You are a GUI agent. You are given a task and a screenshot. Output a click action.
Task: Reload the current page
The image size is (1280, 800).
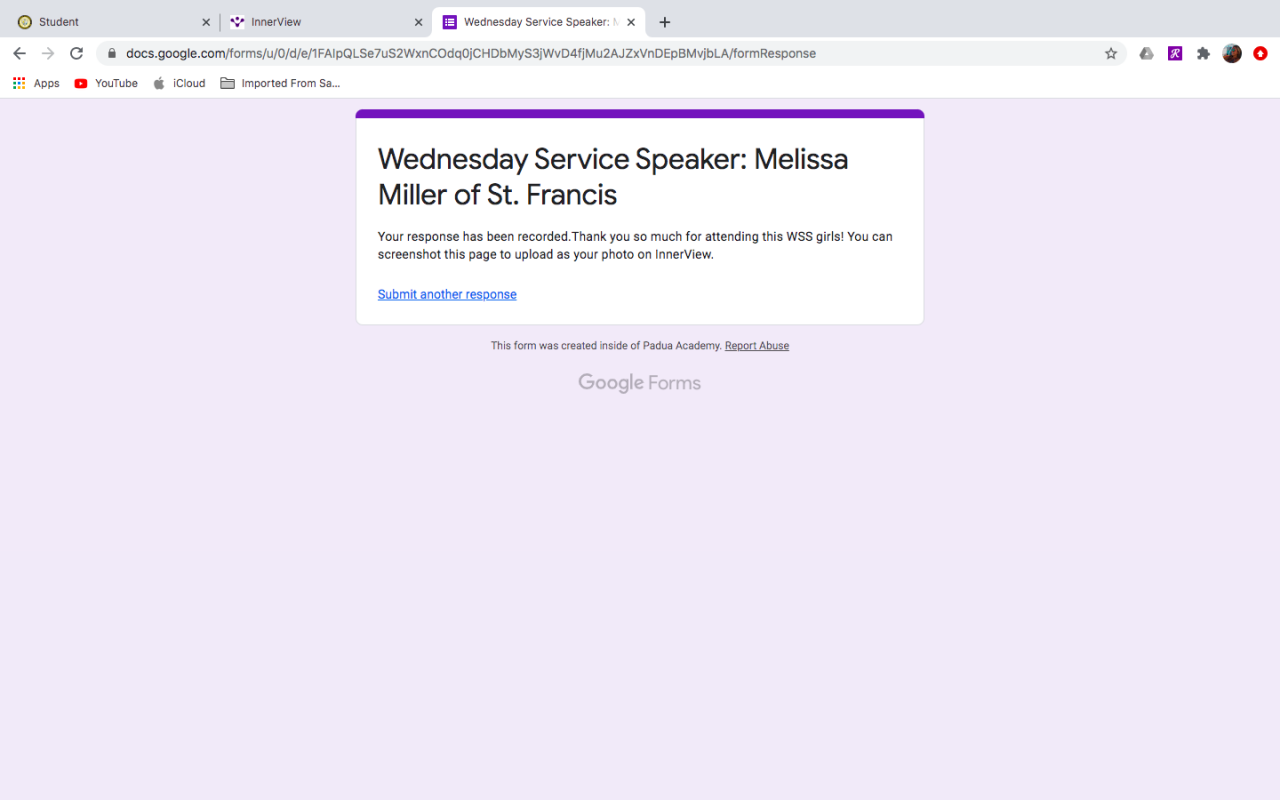pos(76,54)
